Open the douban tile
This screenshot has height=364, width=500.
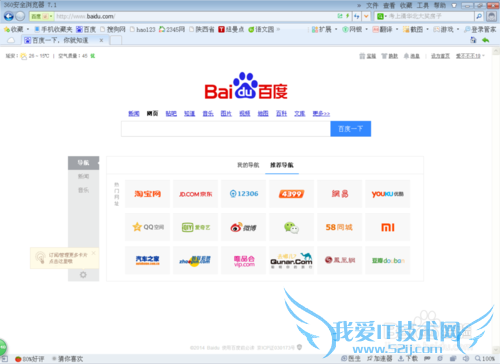(x=388, y=260)
